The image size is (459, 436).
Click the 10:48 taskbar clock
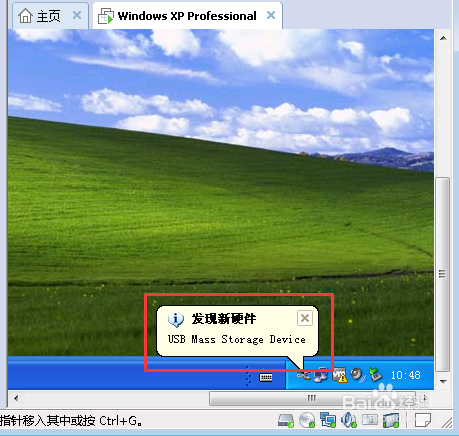point(406,375)
